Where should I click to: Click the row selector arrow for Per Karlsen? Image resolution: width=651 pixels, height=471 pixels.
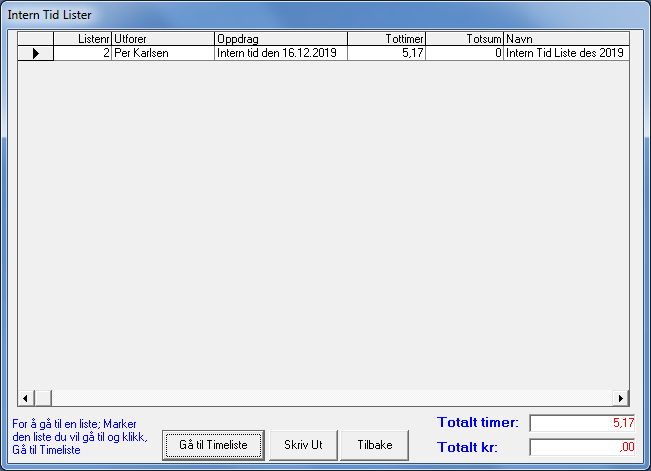(36, 53)
